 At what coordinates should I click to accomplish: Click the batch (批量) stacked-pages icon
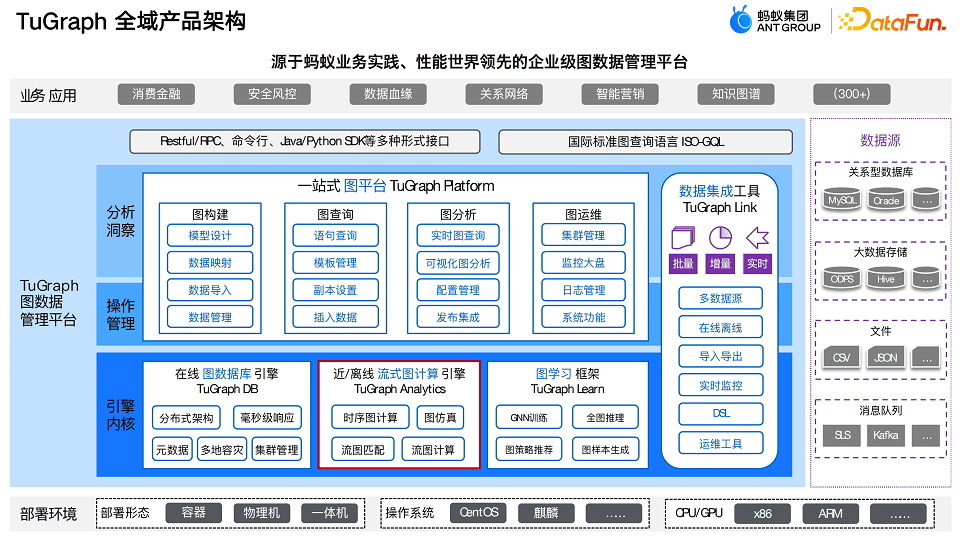click(683, 238)
